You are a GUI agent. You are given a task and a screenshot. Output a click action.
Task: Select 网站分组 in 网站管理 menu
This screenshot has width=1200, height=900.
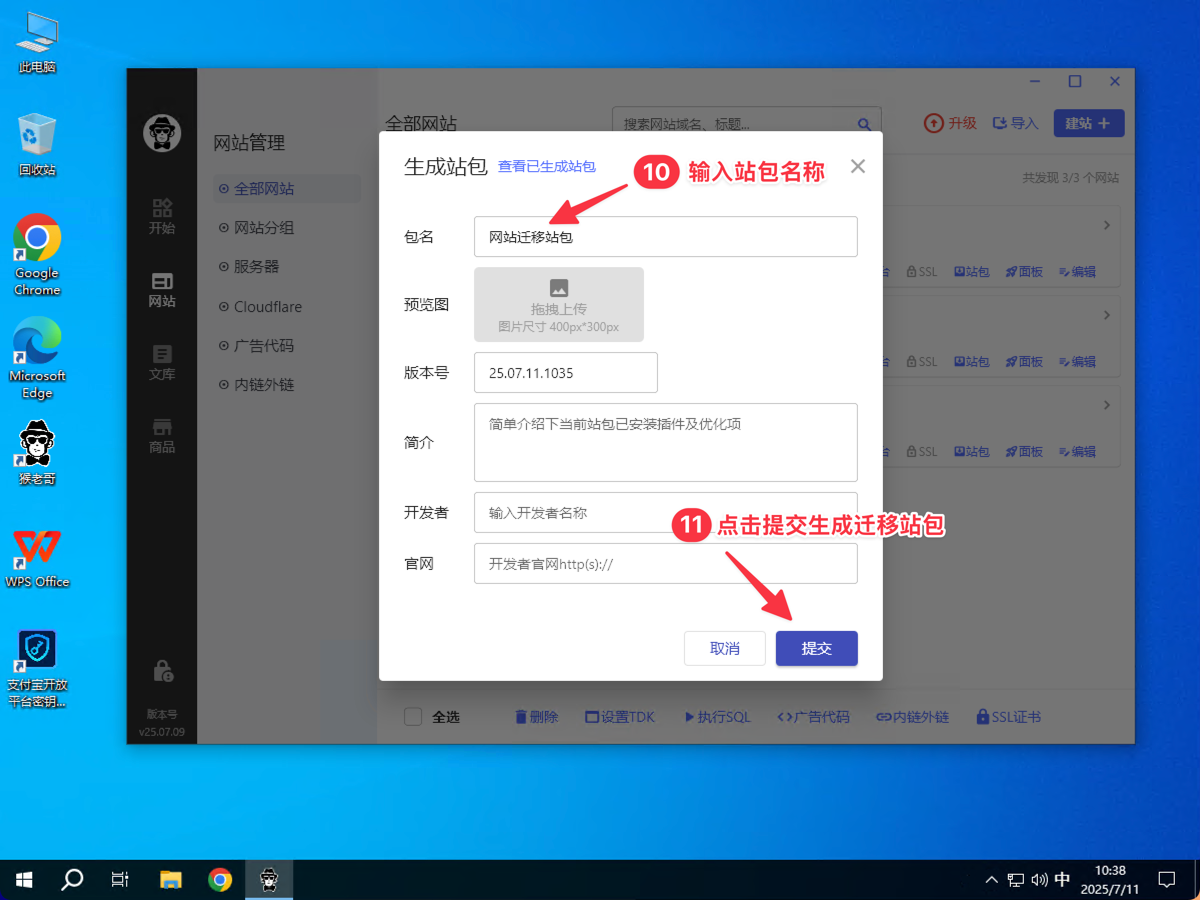tap(287, 228)
